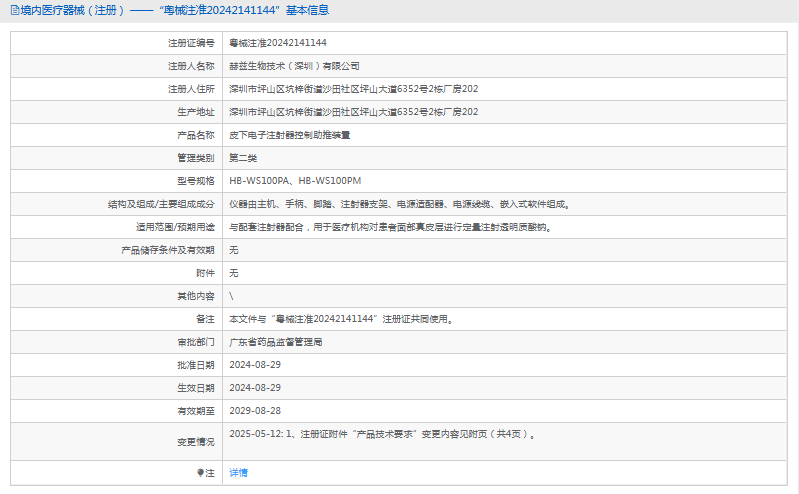Open the 详情 link
The width and height of the screenshot is (799, 494).
point(238,473)
